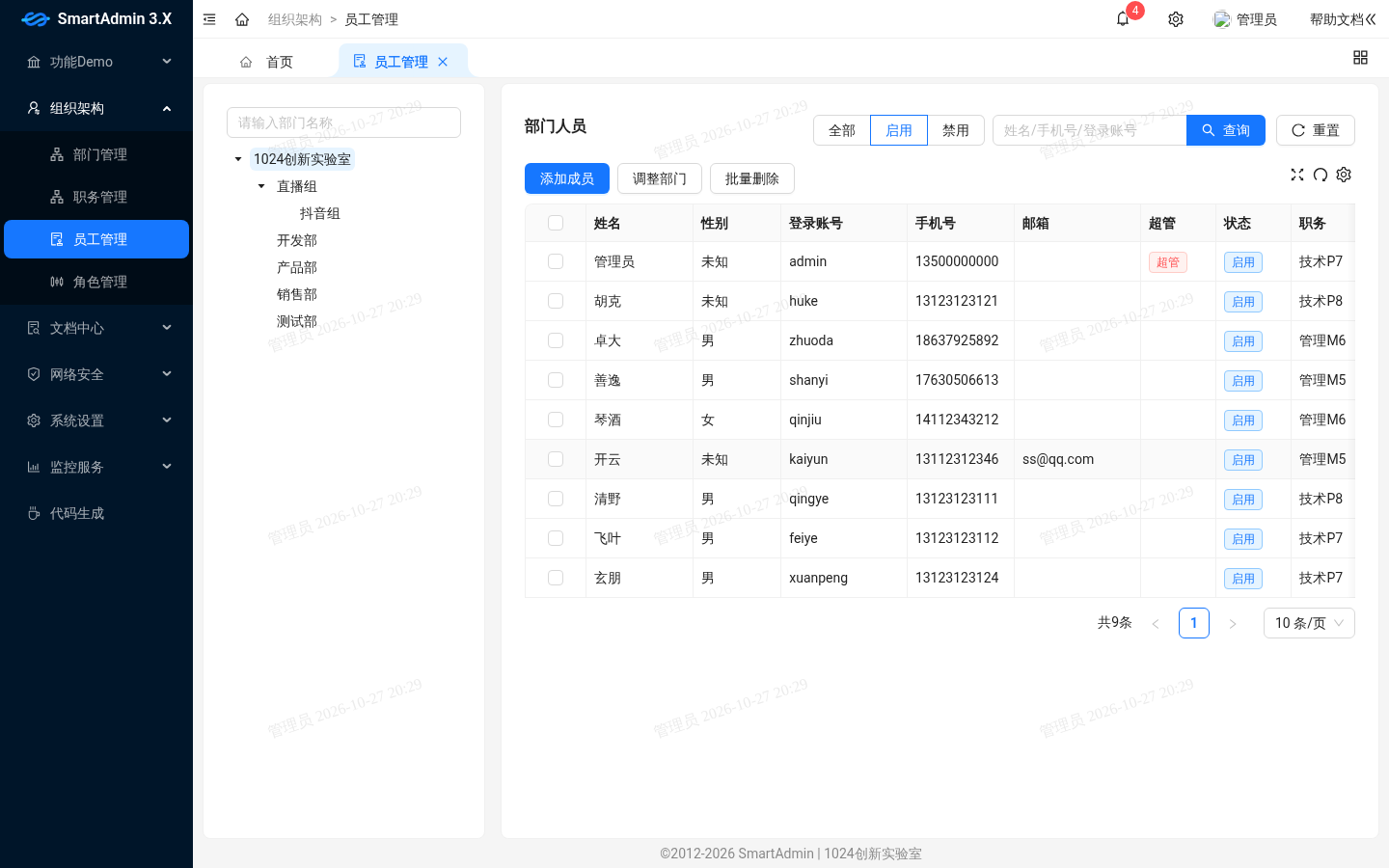
Task: Tick the checkbox for 玄朋 row
Action: pos(556,578)
